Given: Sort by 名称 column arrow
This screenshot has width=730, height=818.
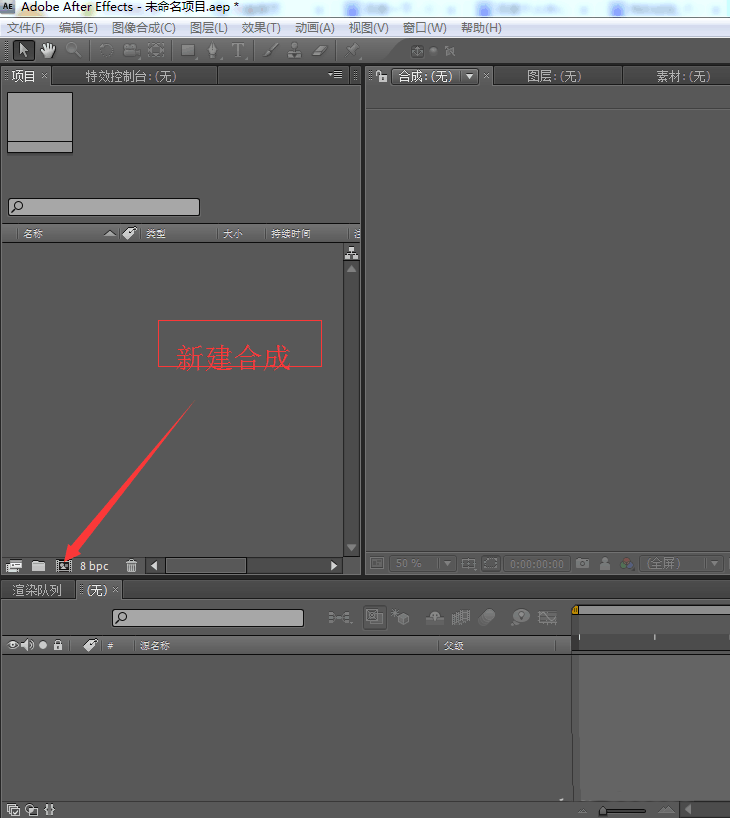Looking at the screenshot, I should point(110,233).
